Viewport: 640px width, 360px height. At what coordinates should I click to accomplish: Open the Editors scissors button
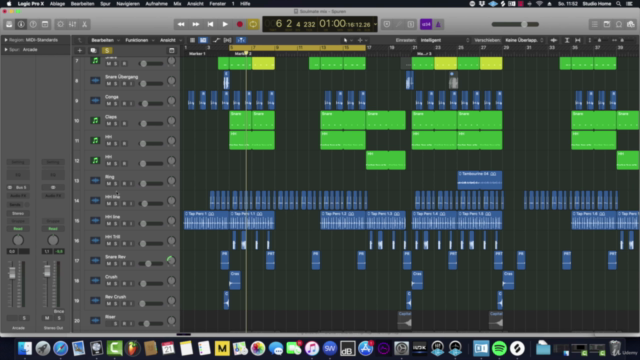(x=84, y=24)
